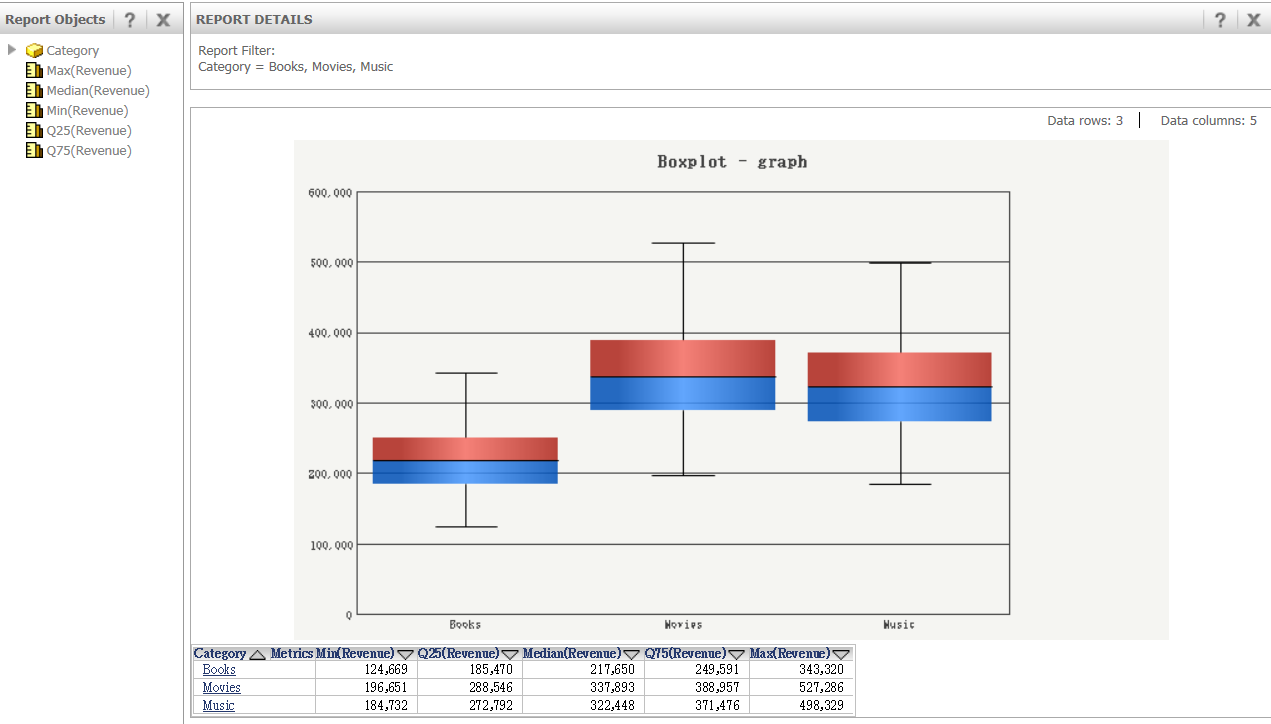The image size is (1271, 724).
Task: Open the Music category link
Action: coord(219,705)
